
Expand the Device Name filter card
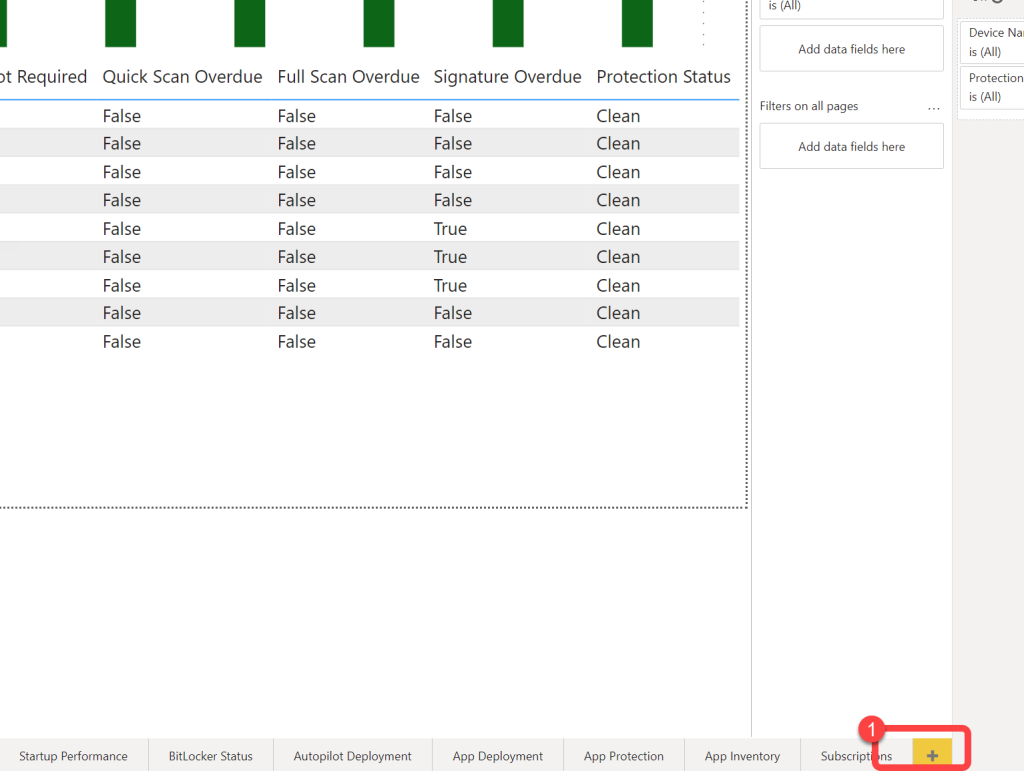(992, 42)
